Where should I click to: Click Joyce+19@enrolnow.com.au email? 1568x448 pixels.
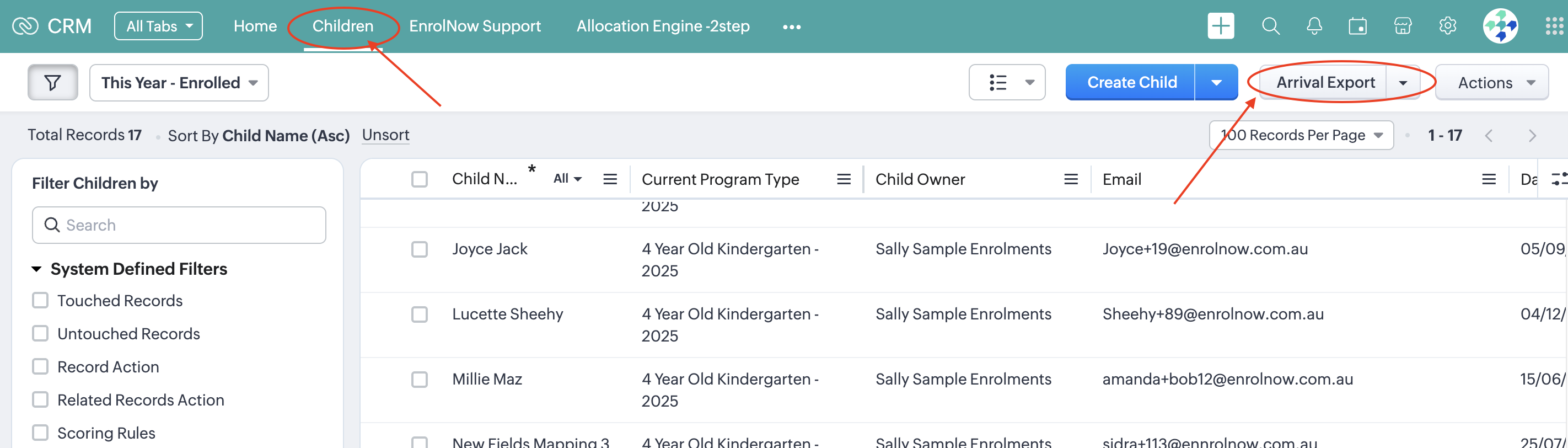[x=1205, y=249]
